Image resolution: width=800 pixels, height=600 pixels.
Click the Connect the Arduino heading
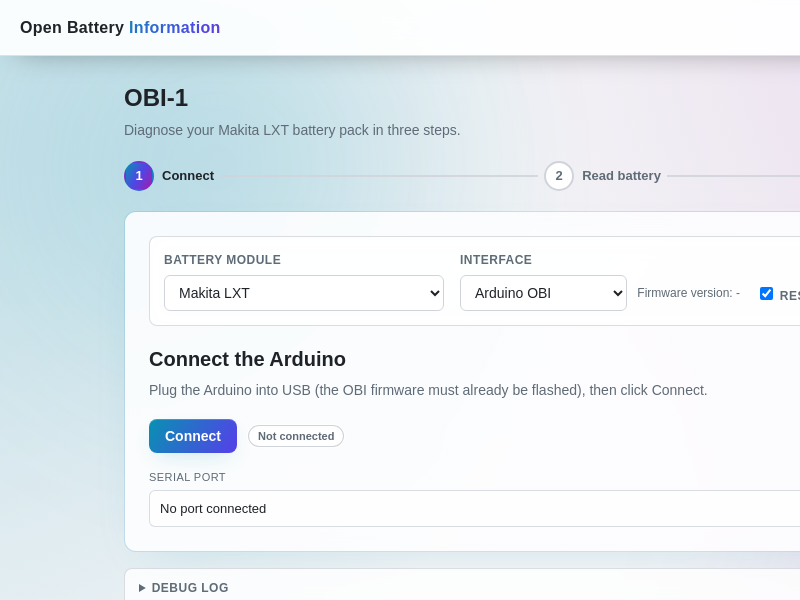[247, 359]
